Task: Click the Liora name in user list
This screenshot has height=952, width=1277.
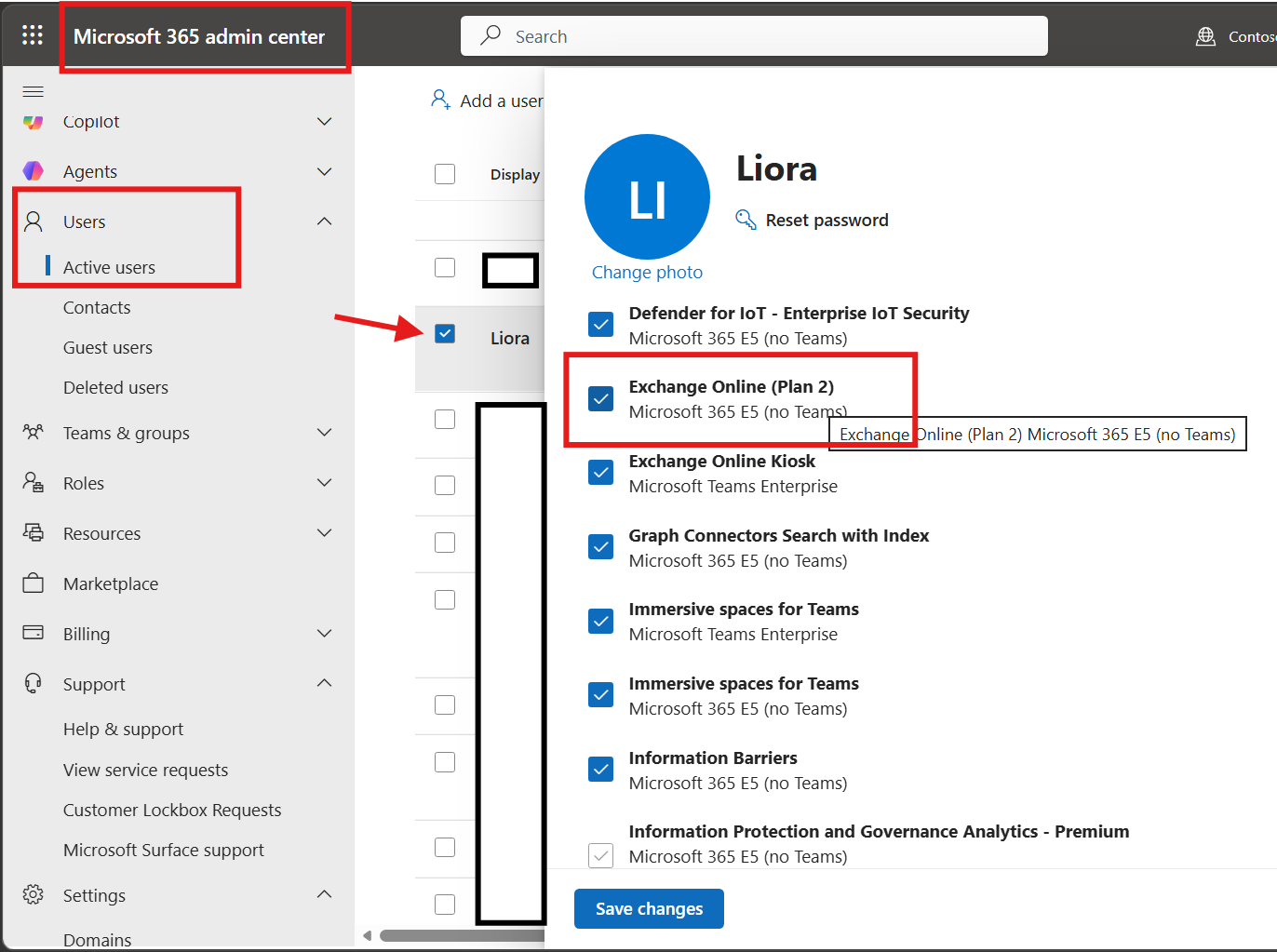Action: point(510,338)
